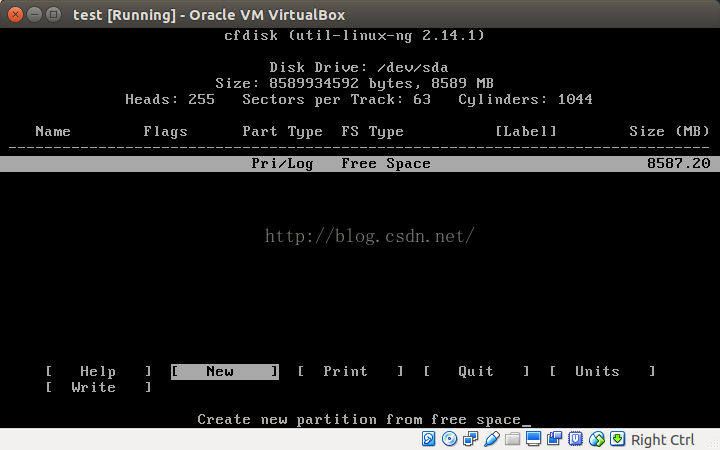Open the shared folders status icon
Image resolution: width=720 pixels, height=450 pixels.
(x=512, y=439)
